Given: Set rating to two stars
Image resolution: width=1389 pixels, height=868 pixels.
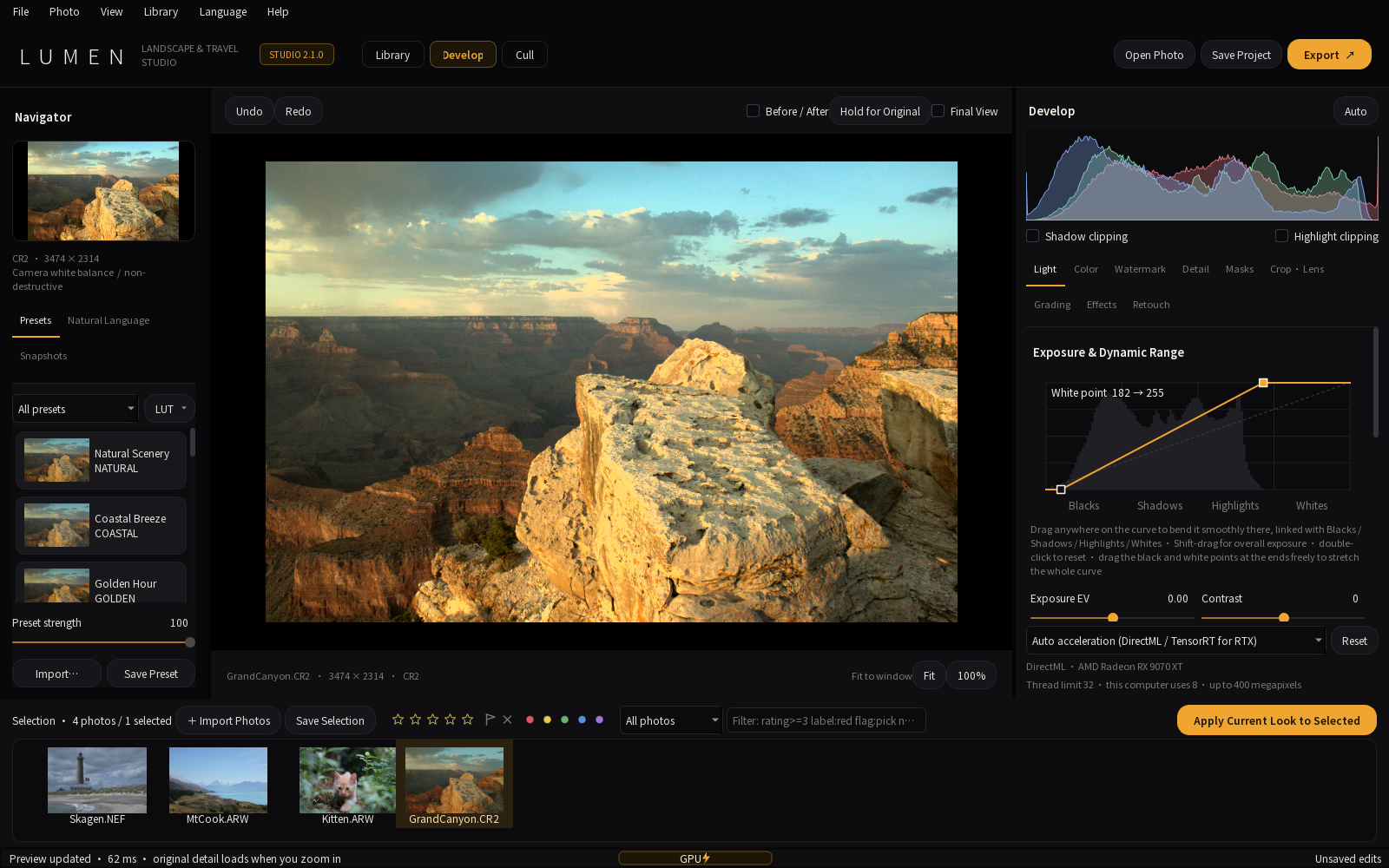Looking at the screenshot, I should click(415, 720).
